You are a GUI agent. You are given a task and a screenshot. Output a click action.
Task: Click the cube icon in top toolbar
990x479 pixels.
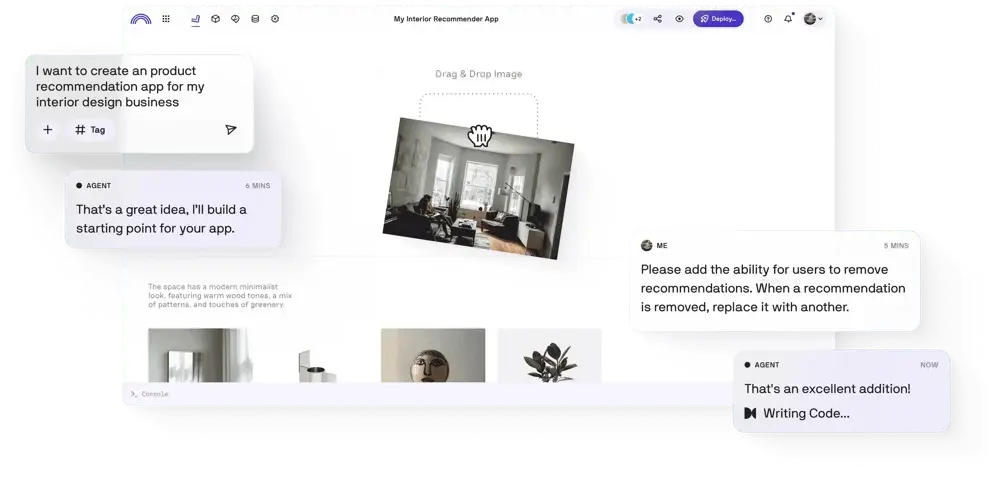coord(215,19)
